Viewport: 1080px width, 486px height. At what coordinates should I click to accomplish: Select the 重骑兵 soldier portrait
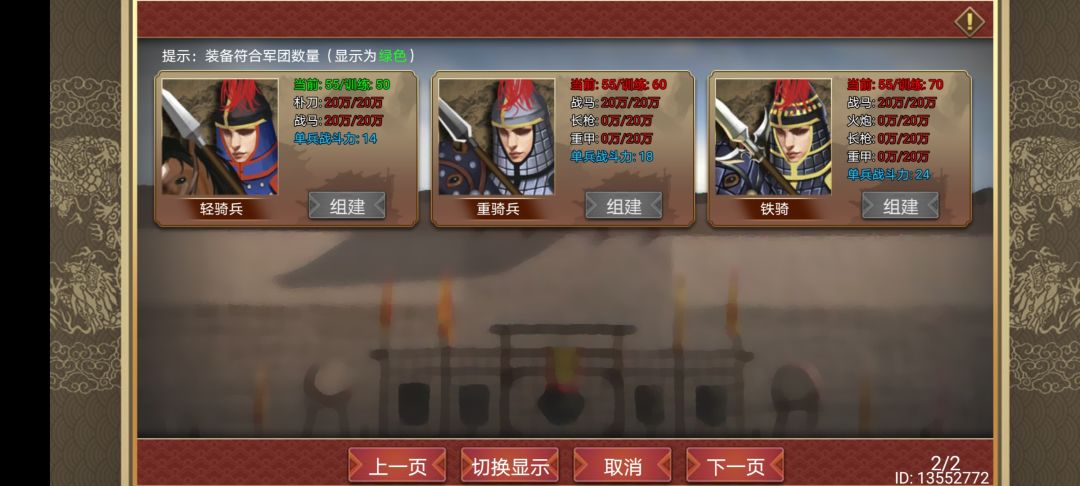[x=497, y=136]
